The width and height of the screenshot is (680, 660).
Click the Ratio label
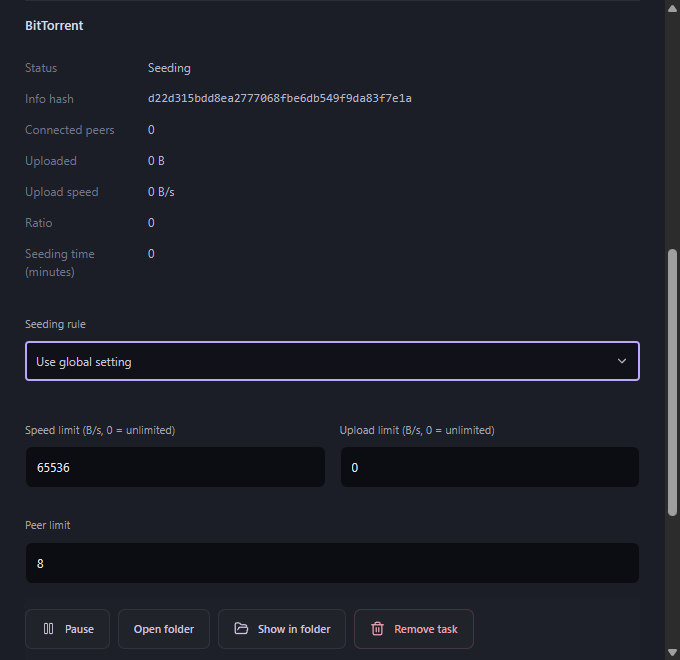(x=39, y=223)
